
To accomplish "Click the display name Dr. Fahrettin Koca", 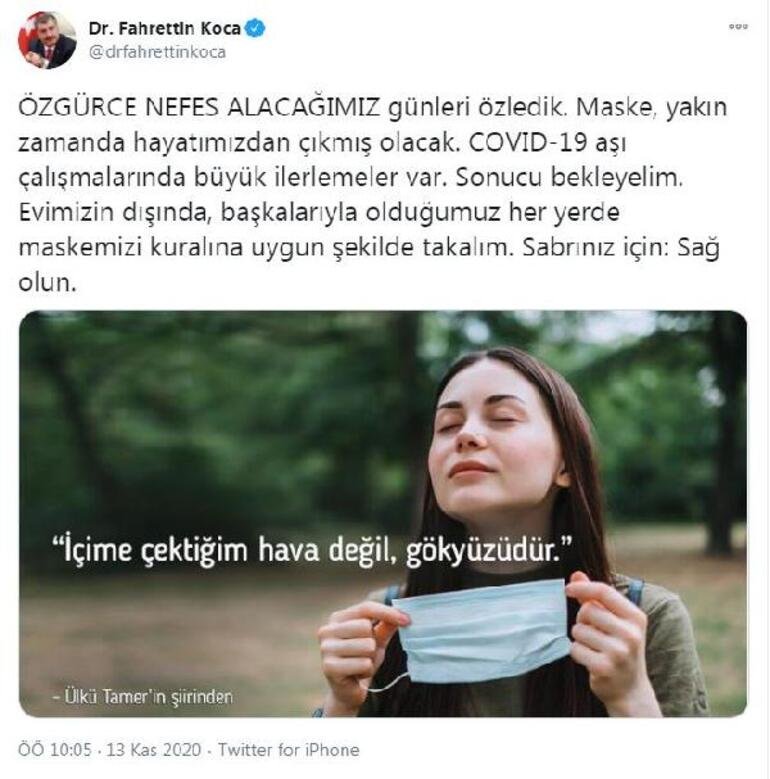I will (165, 29).
